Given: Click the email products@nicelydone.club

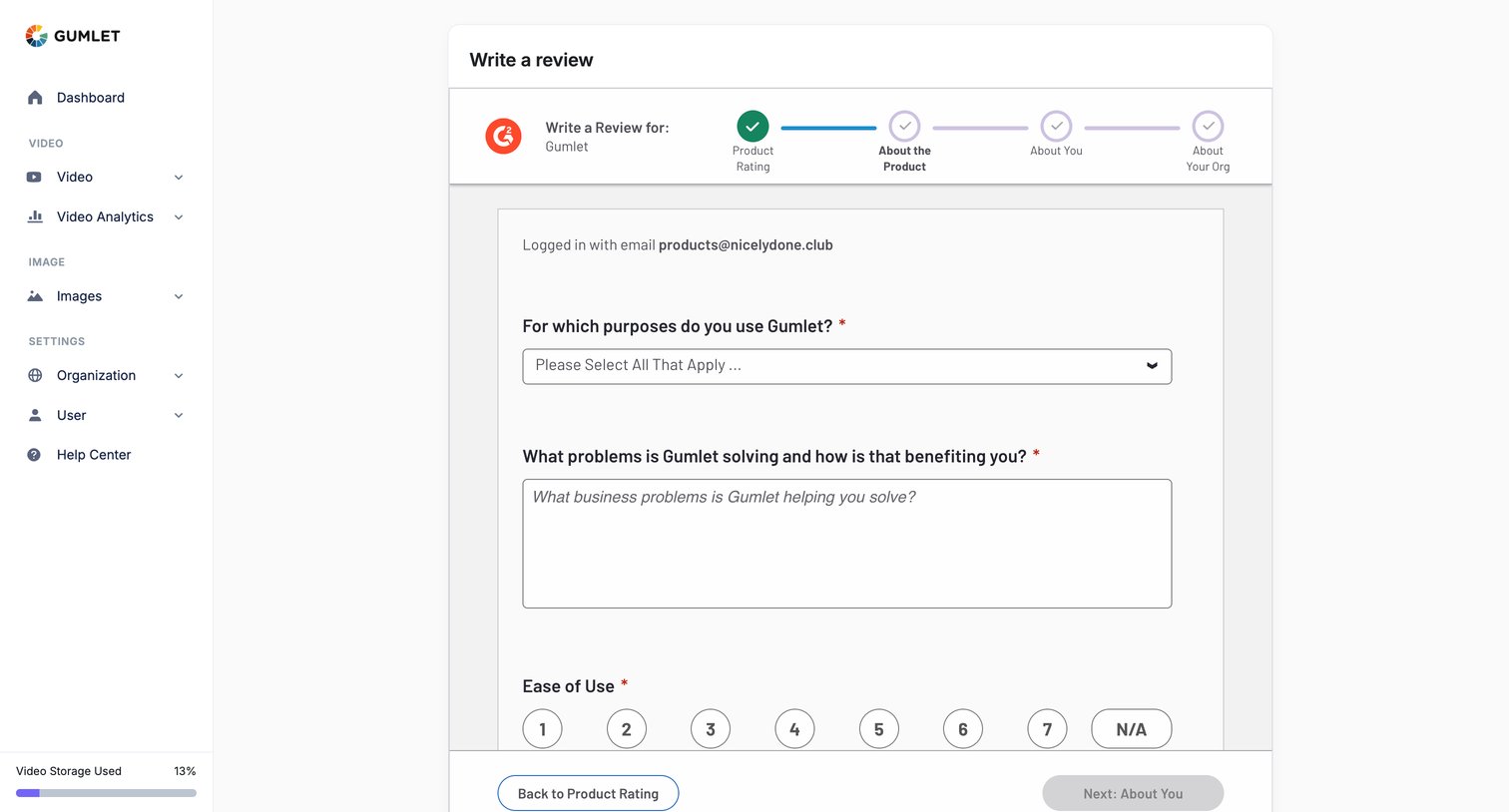Looking at the screenshot, I should (x=746, y=245).
